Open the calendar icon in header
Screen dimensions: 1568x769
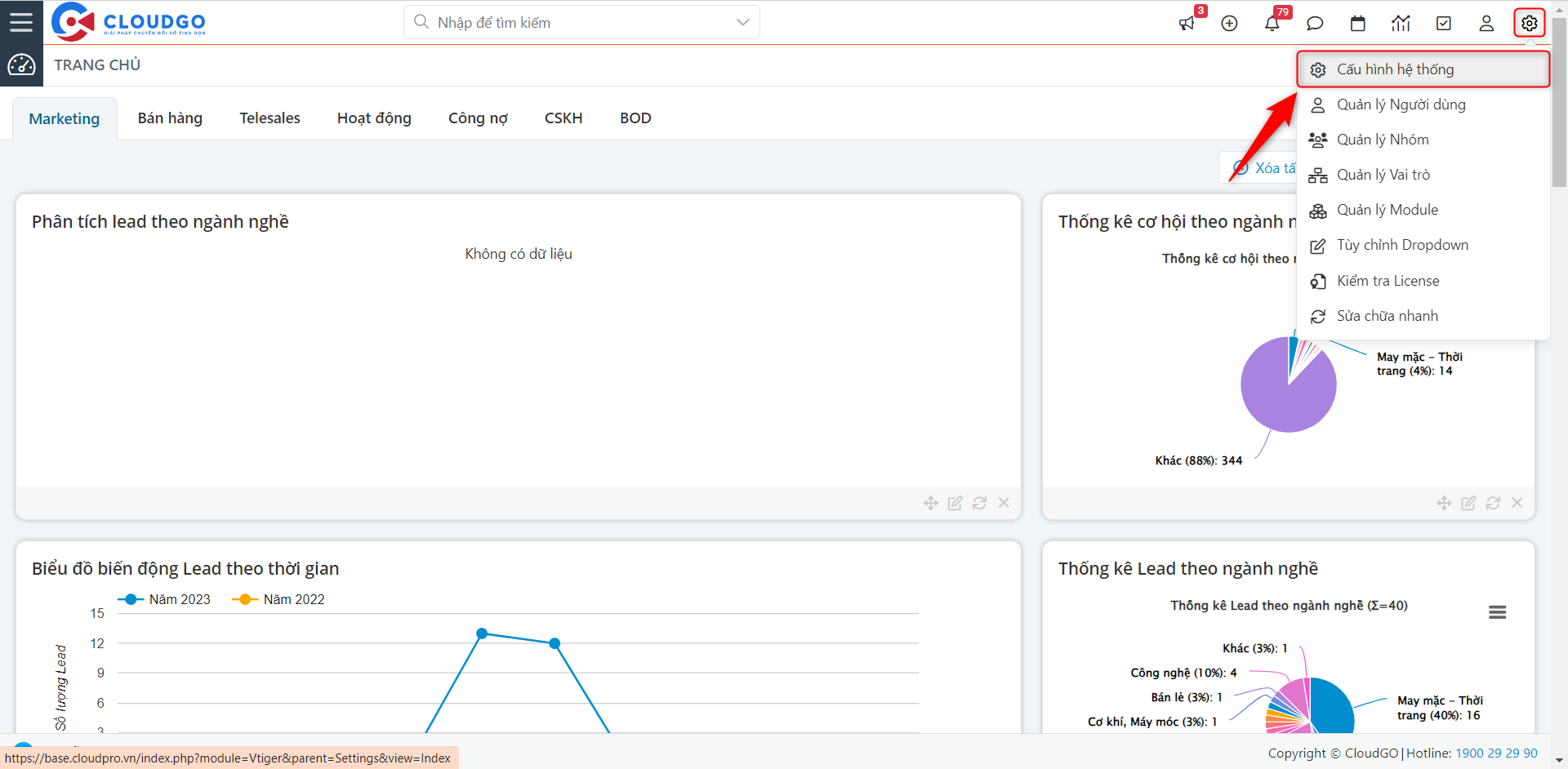click(x=1358, y=23)
